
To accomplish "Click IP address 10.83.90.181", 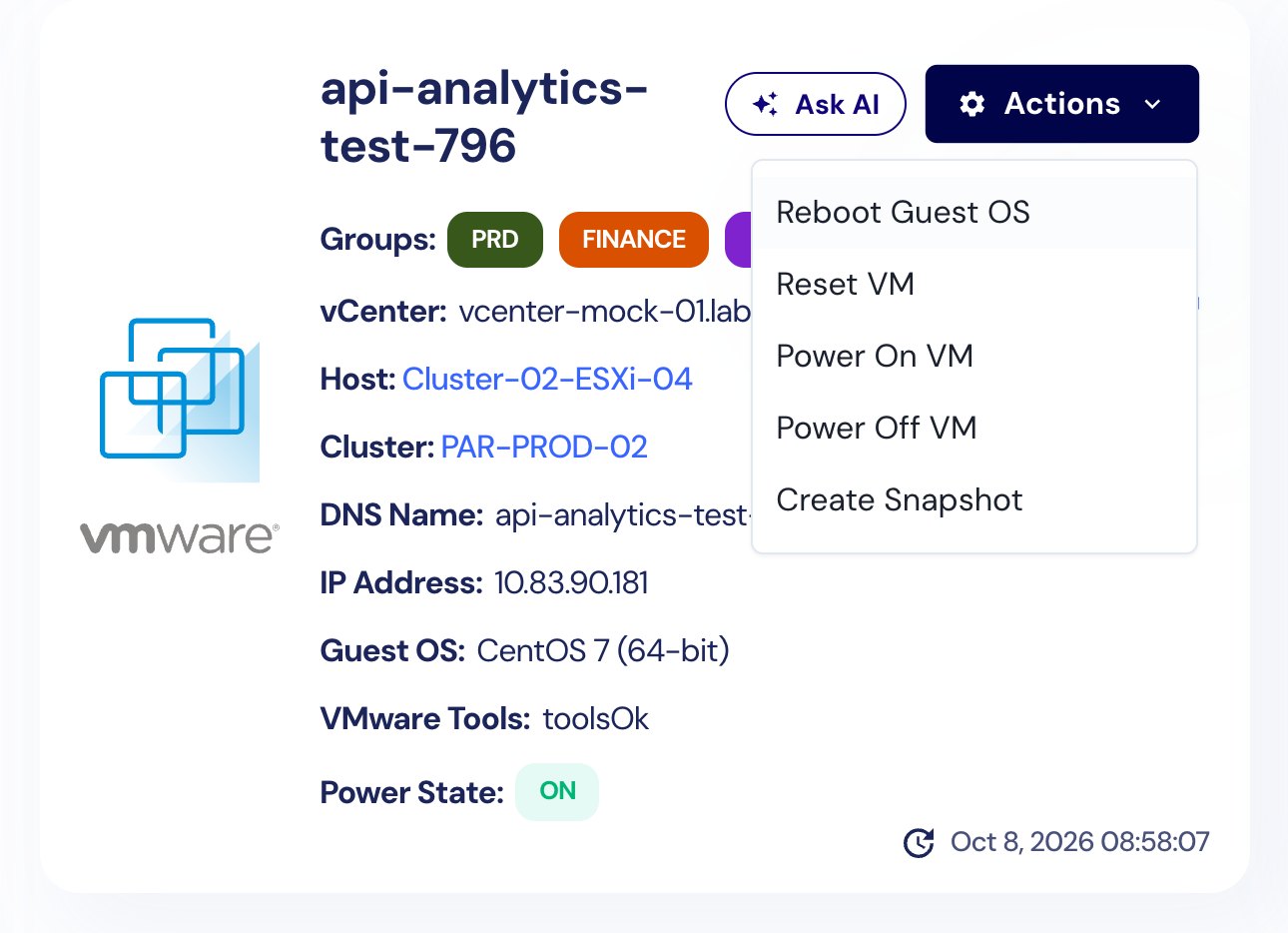I will point(572,583).
